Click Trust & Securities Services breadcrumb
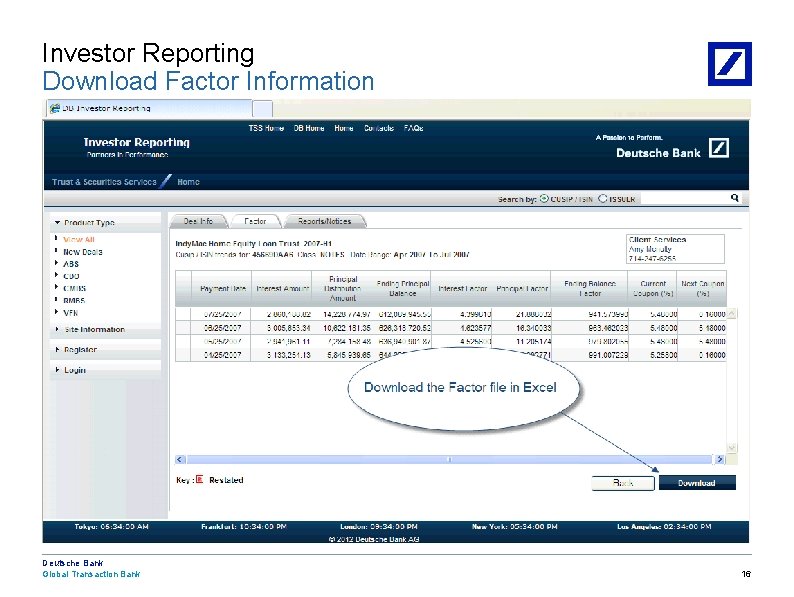This screenshot has width=794, height=597. pos(104,182)
